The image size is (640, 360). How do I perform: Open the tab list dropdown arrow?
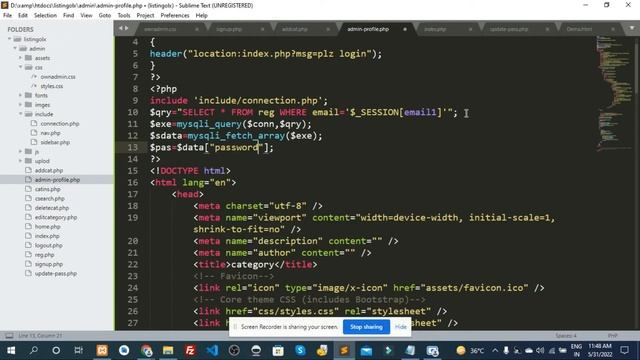(x=631, y=28)
